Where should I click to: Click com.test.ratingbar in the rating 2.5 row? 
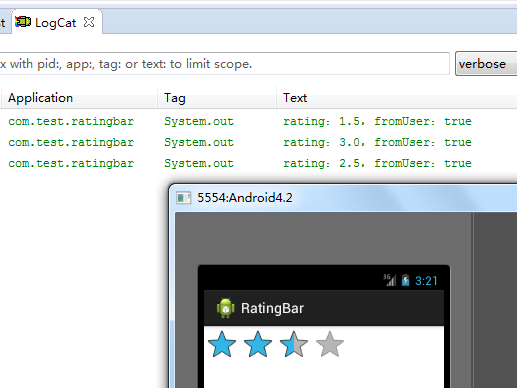(71, 163)
